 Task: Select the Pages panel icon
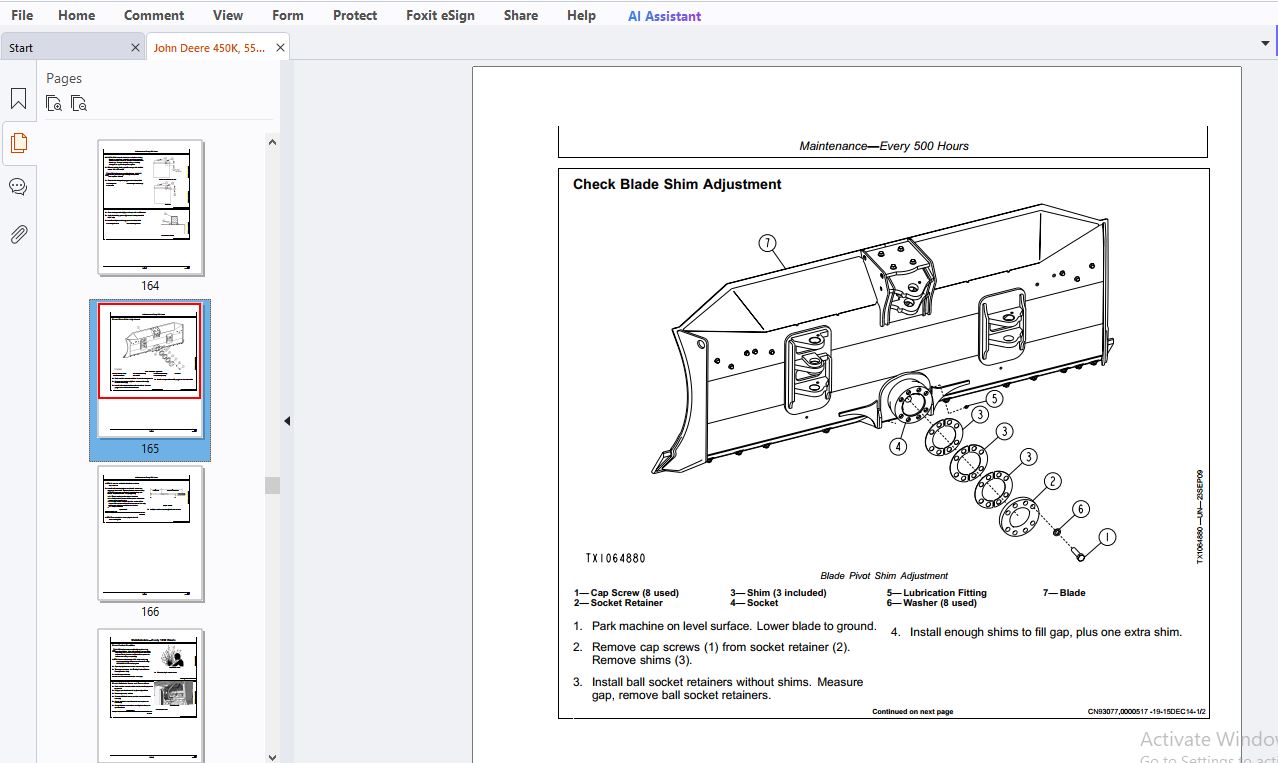[x=18, y=143]
